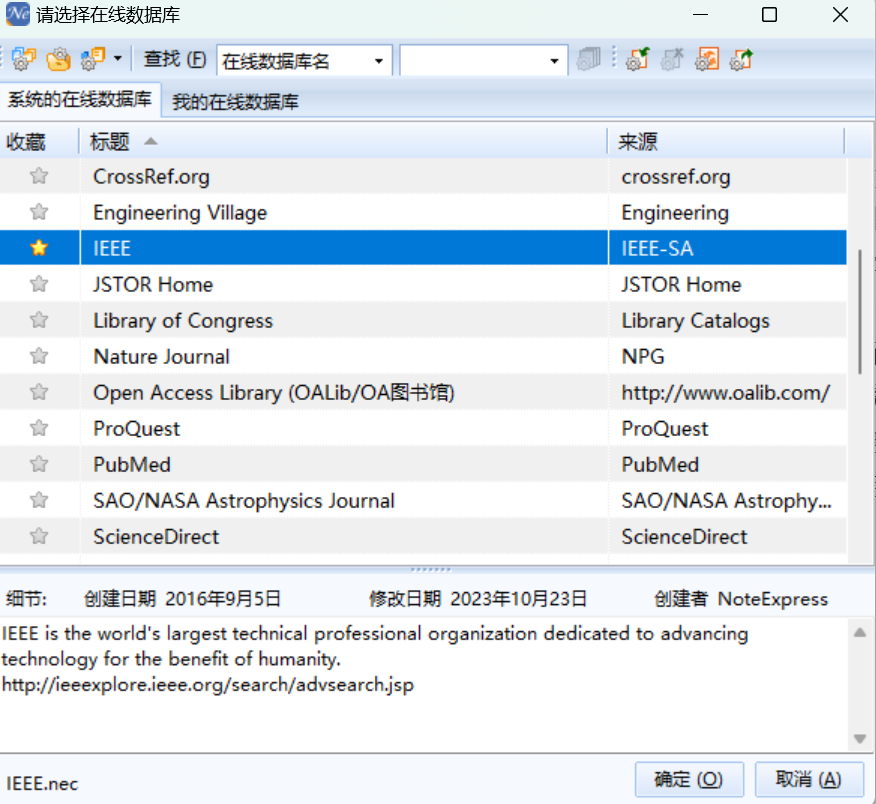Toggle favorite star for Open Access Library
The width and height of the screenshot is (876, 804).
point(39,392)
